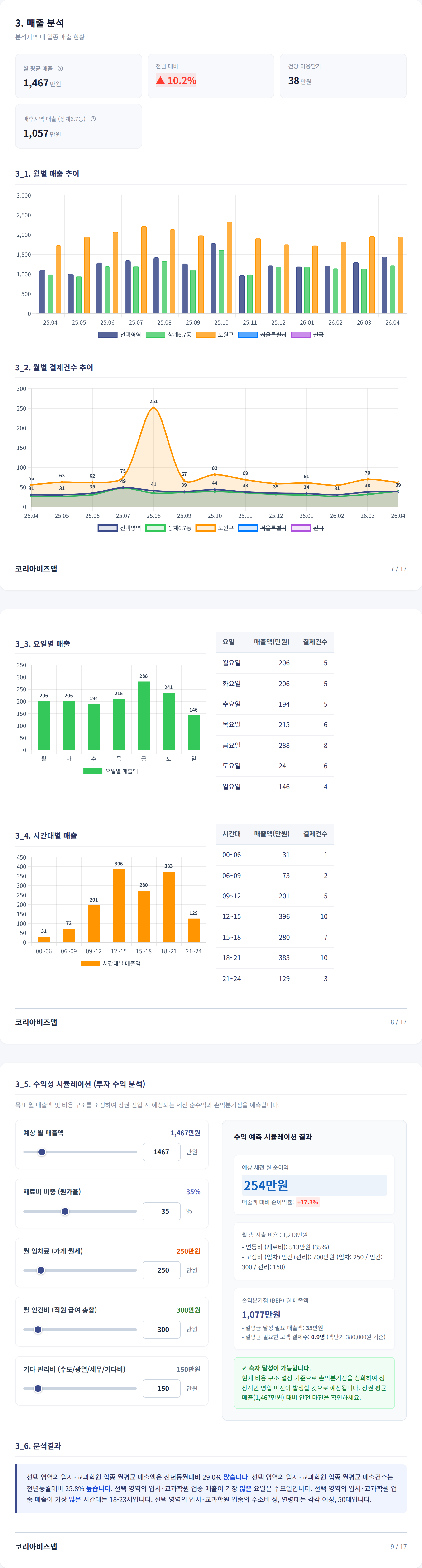Focus the 재료비 비중 input showing 35
422x1568 pixels.
point(161,1211)
